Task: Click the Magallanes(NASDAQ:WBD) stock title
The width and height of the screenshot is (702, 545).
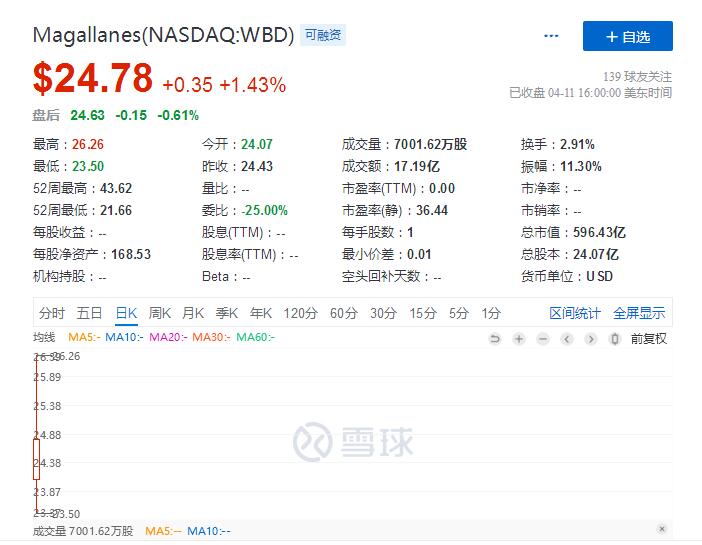Action: point(163,35)
